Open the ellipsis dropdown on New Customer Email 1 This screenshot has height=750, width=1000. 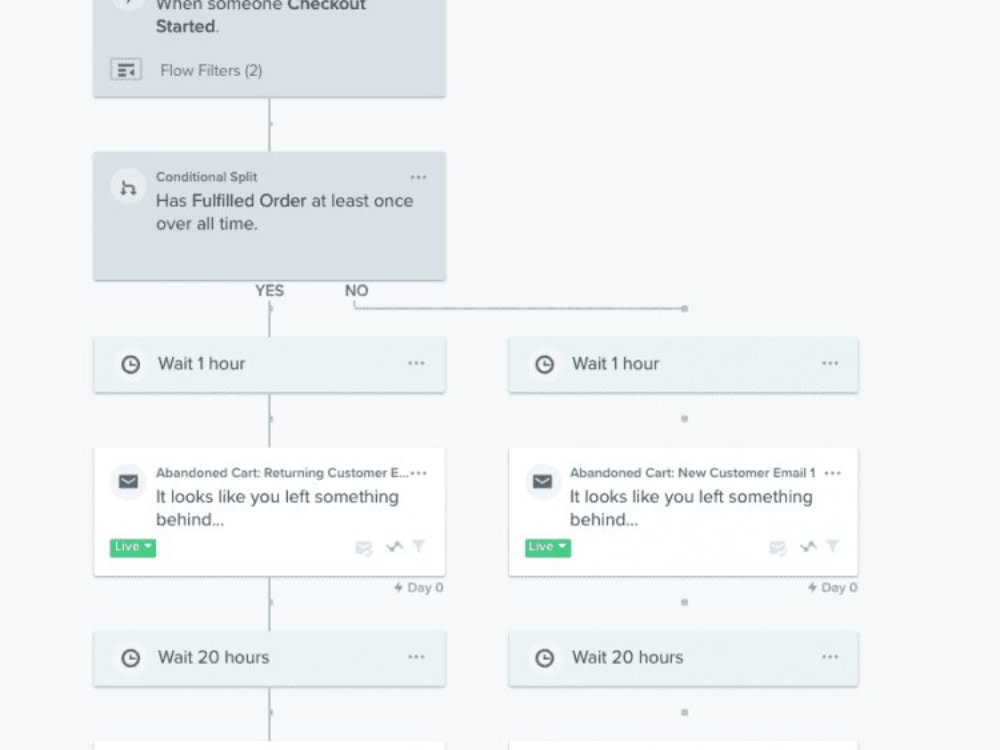pyautogui.click(x=833, y=473)
